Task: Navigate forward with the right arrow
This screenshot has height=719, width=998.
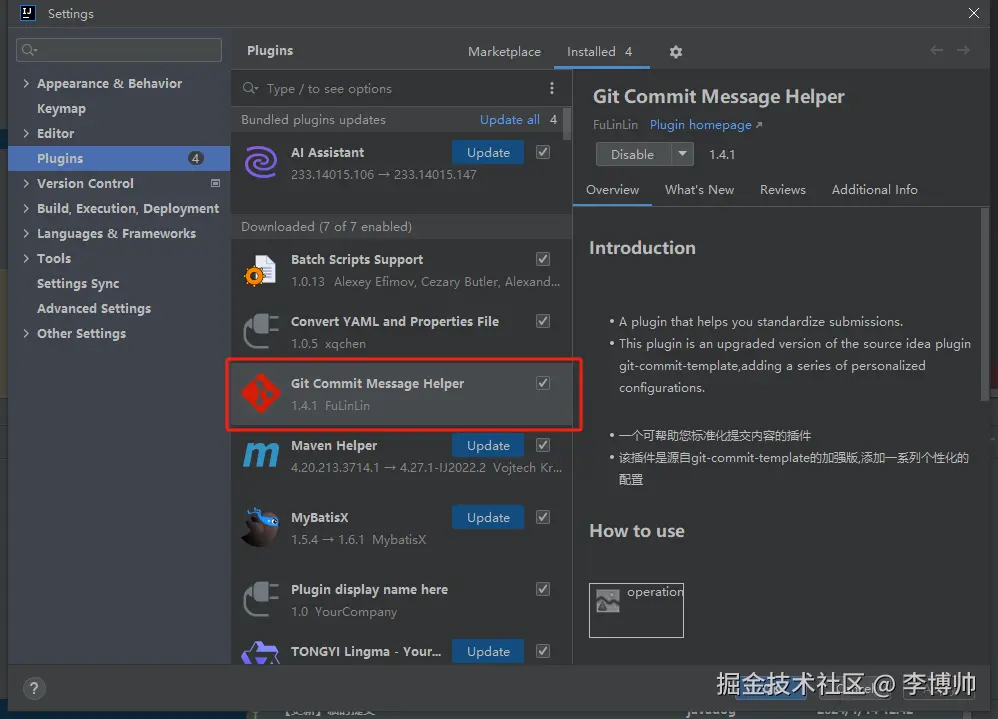Action: coord(964,50)
